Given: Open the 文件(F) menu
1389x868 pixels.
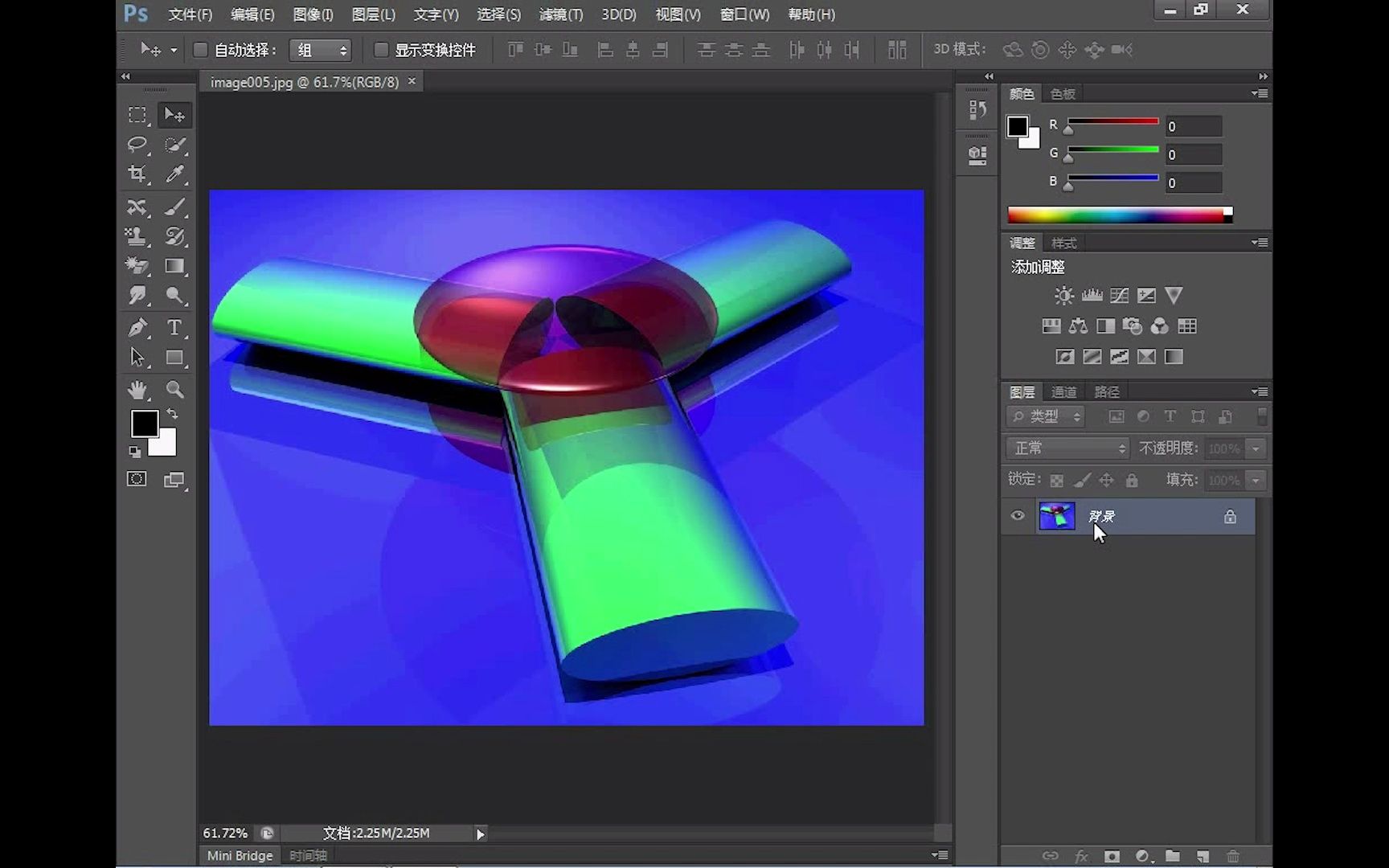Looking at the screenshot, I should (191, 14).
